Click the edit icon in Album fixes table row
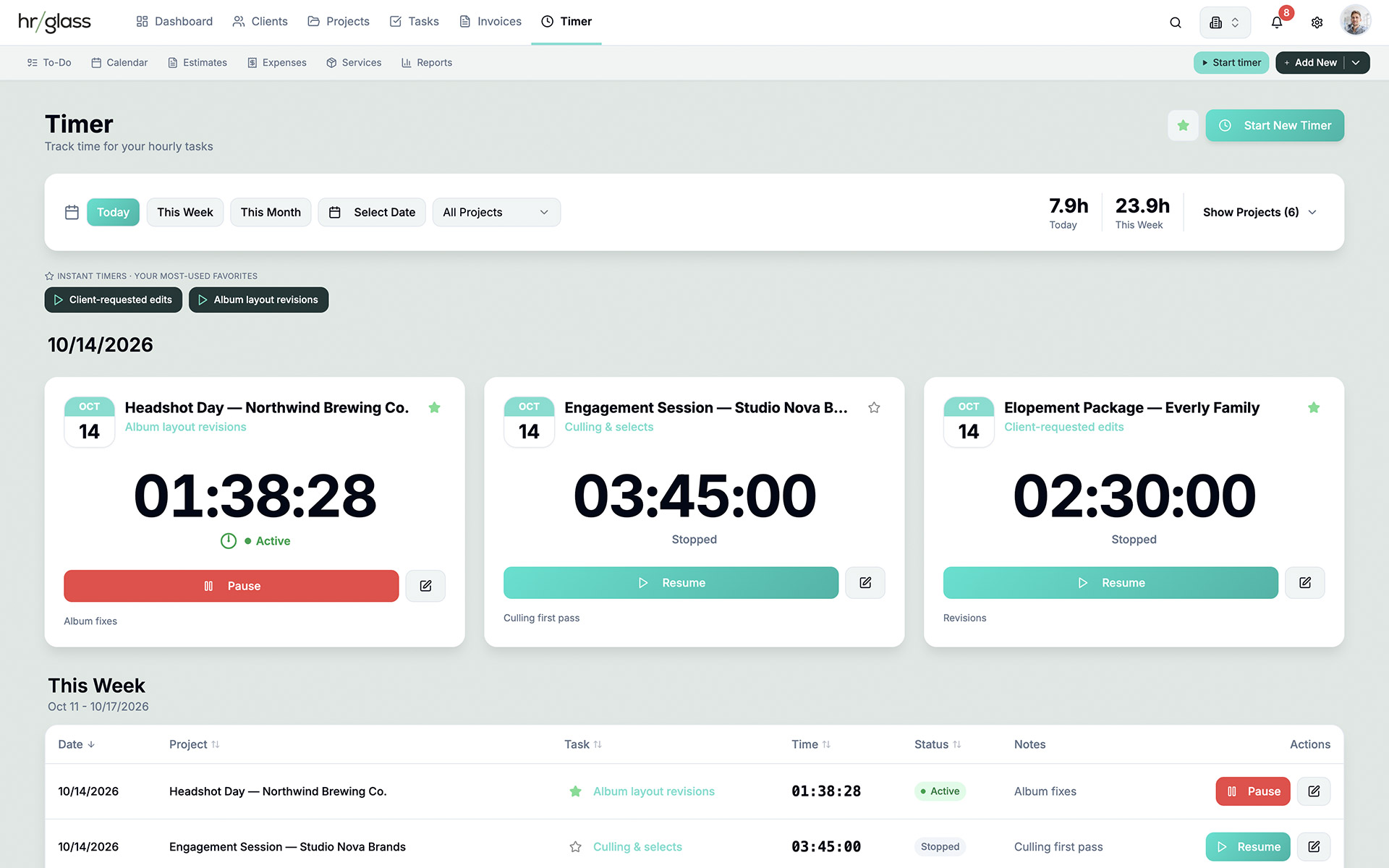The height and width of the screenshot is (868, 1389). coord(1314,791)
